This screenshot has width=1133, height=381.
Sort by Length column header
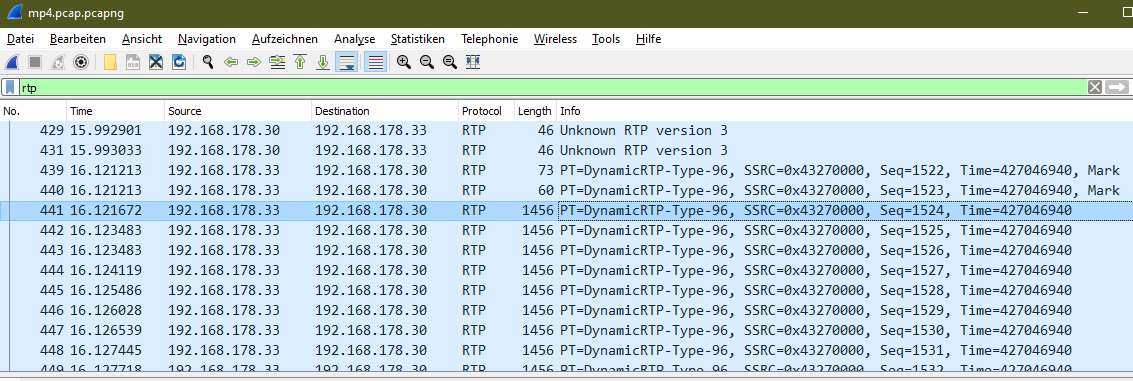(x=535, y=111)
